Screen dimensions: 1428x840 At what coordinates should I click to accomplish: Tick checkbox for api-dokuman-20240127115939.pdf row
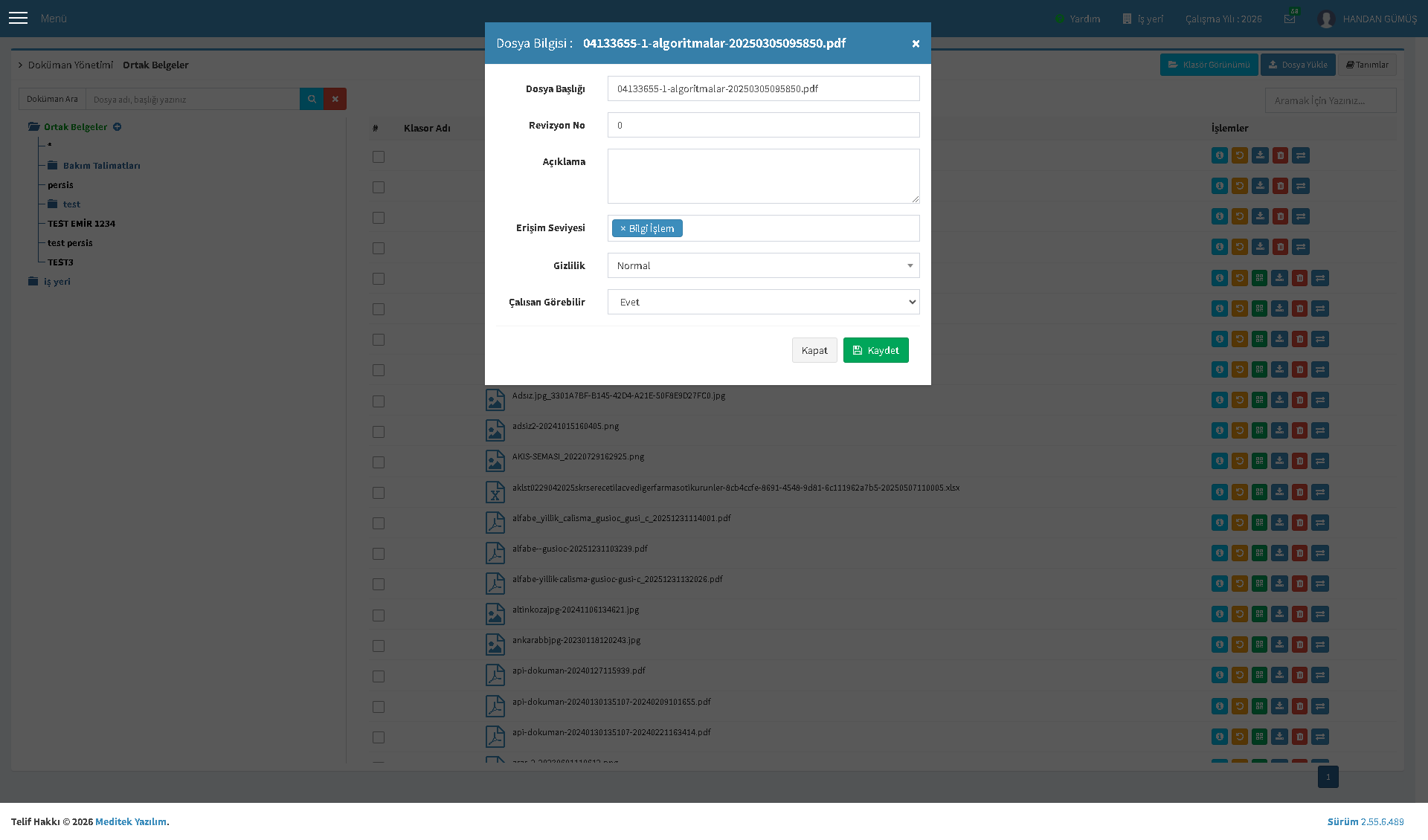(x=379, y=676)
